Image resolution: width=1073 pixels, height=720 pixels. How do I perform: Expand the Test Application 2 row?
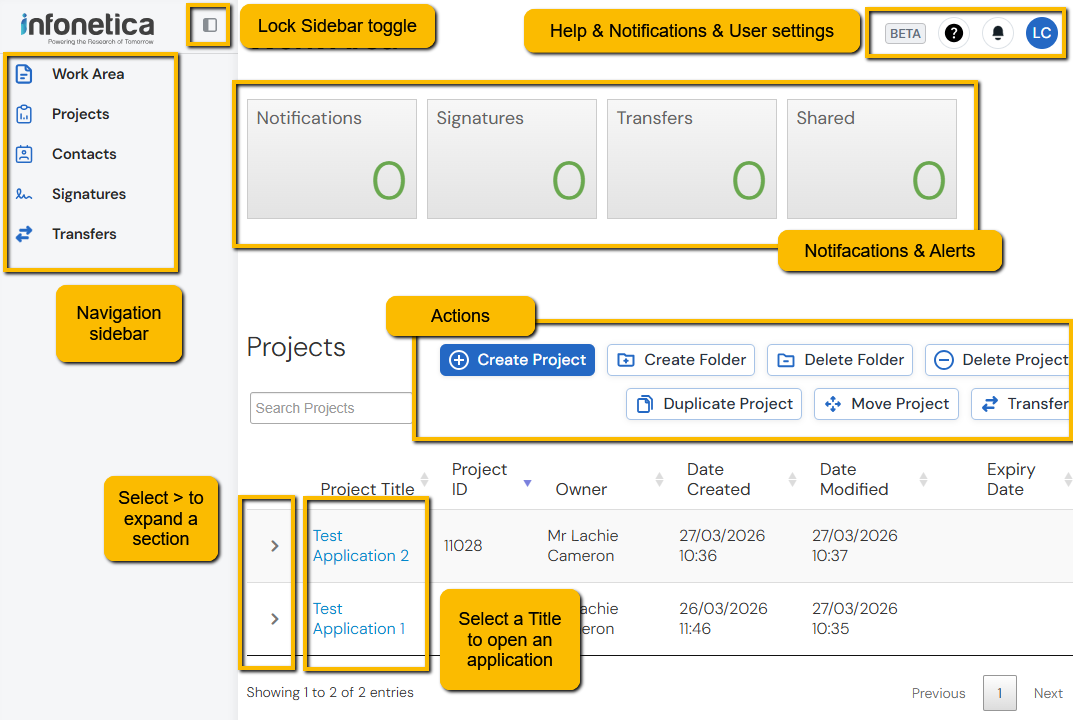point(275,546)
